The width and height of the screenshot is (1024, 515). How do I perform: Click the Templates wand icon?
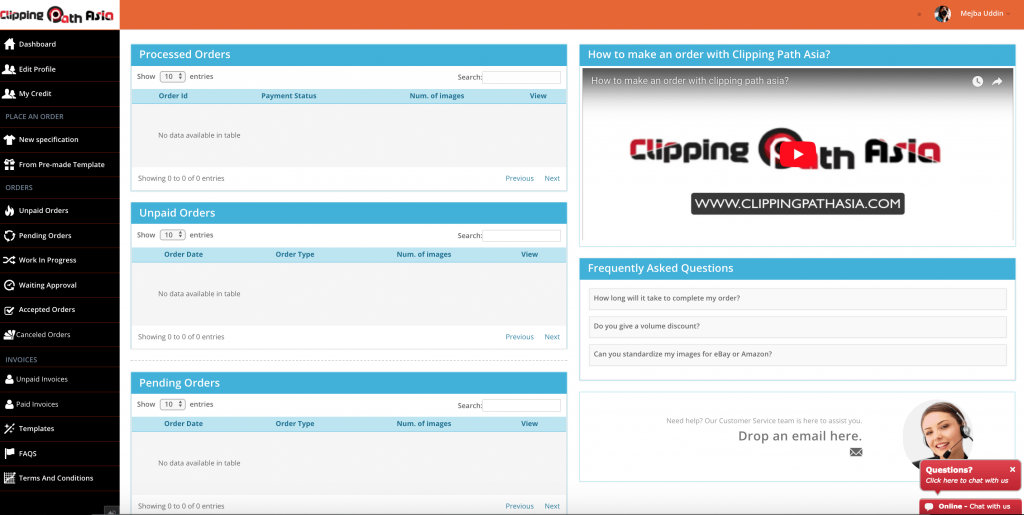tap(9, 429)
